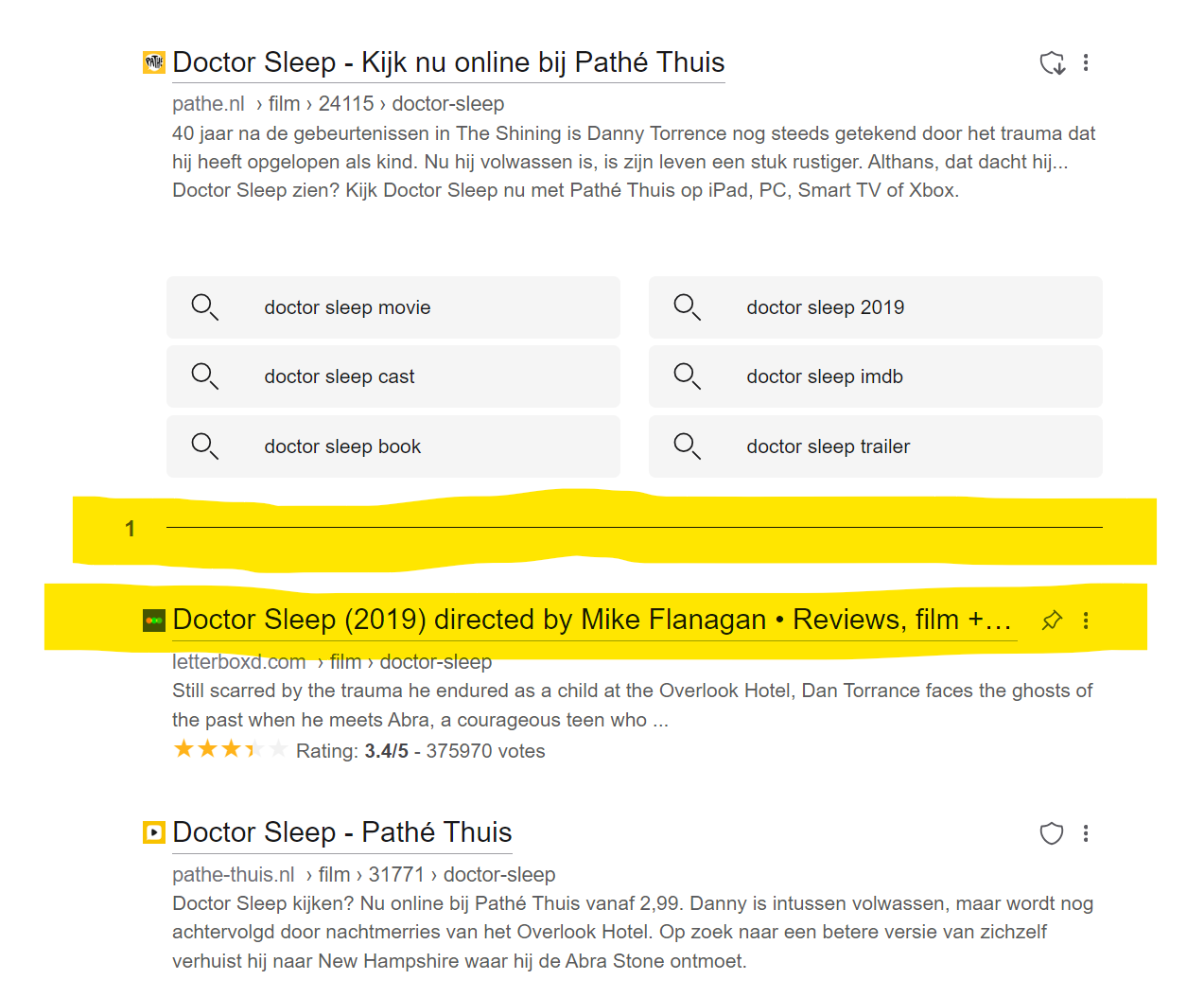
Task: Select the 'doctor sleep cast' related search
Action: [x=340, y=376]
